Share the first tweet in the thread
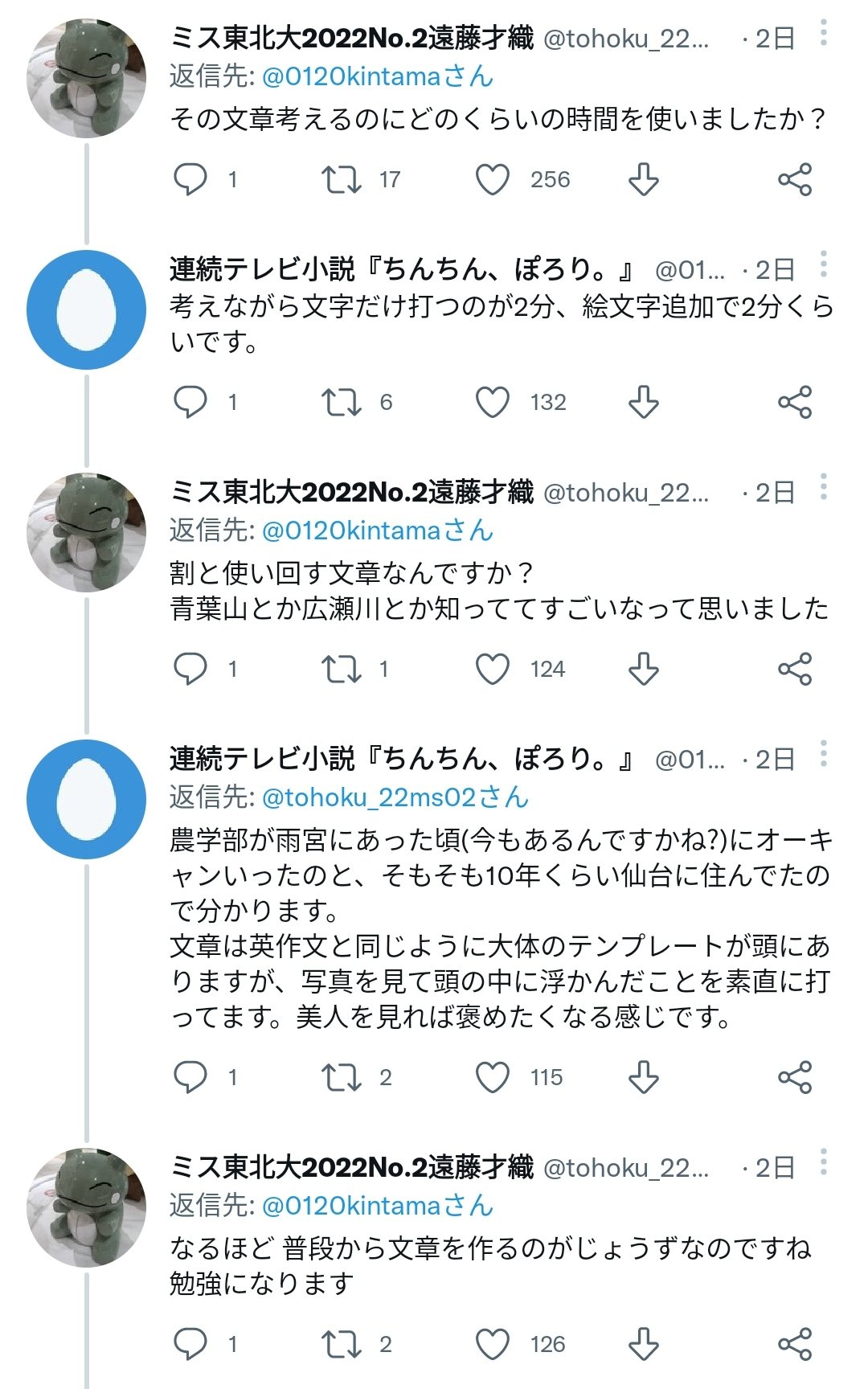 [794, 179]
